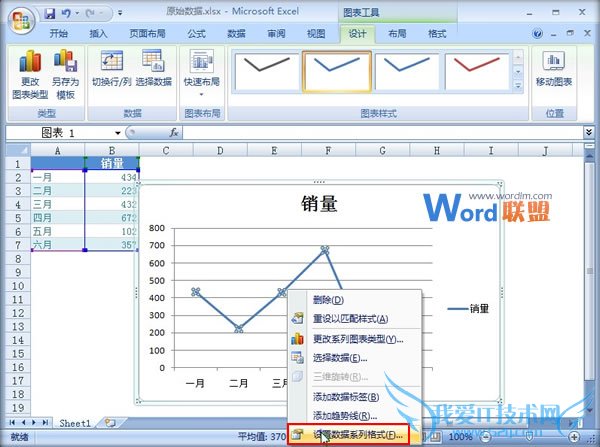The height and width of the screenshot is (447, 600).
Task: Open Excel Help question mark icon
Action: coord(537,34)
